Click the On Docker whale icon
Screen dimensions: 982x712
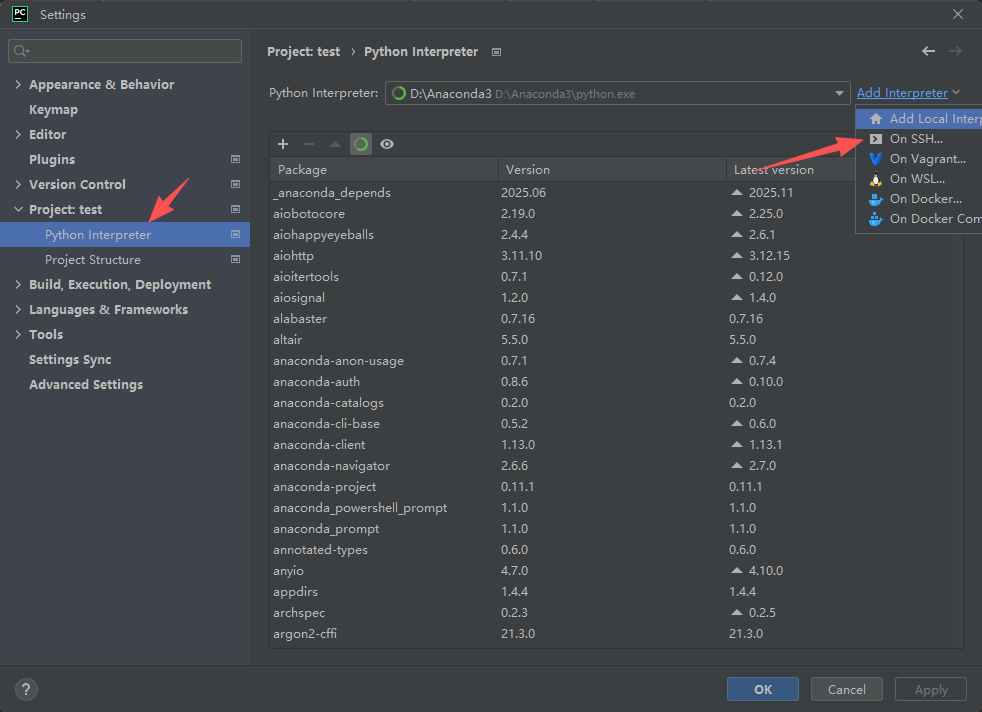[876, 199]
